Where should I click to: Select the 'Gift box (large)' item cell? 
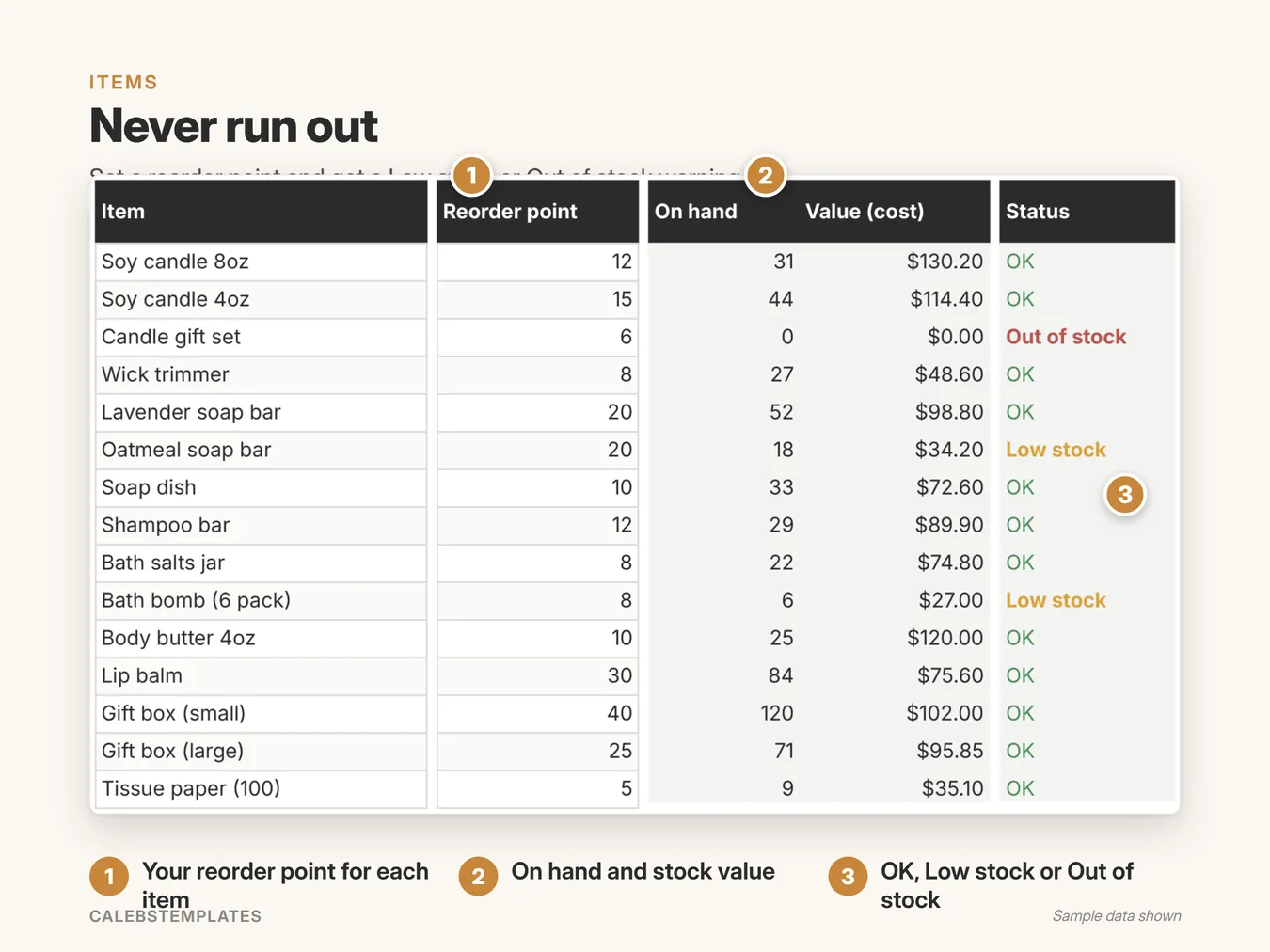coord(262,751)
